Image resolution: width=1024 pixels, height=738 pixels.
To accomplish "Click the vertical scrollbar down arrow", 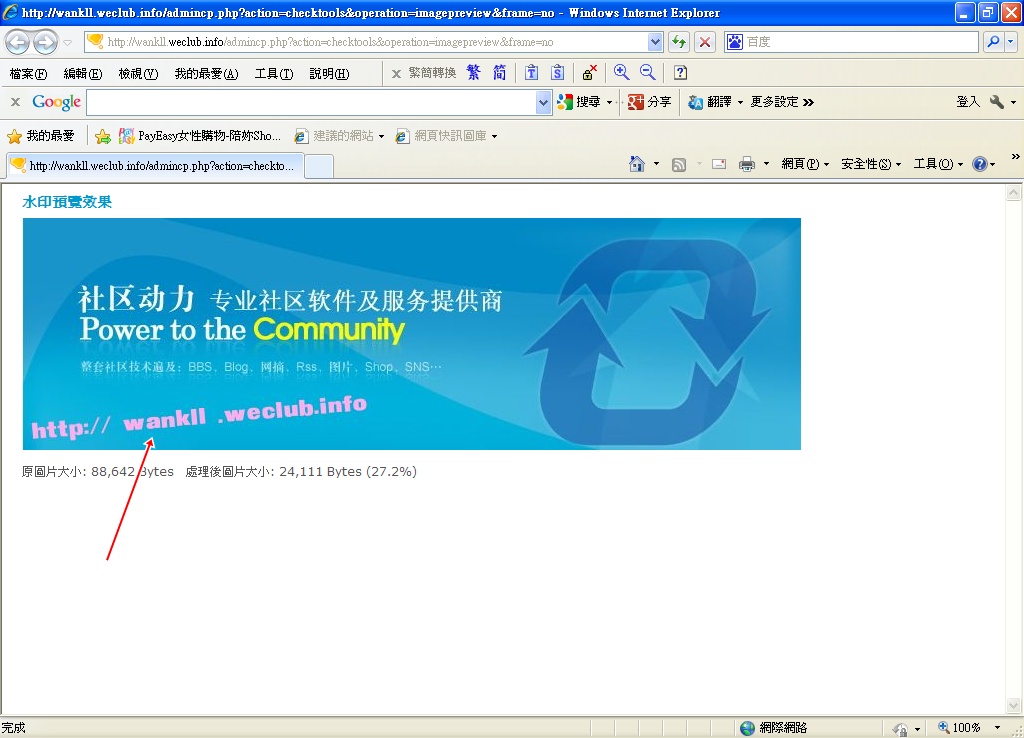I will (1013, 705).
